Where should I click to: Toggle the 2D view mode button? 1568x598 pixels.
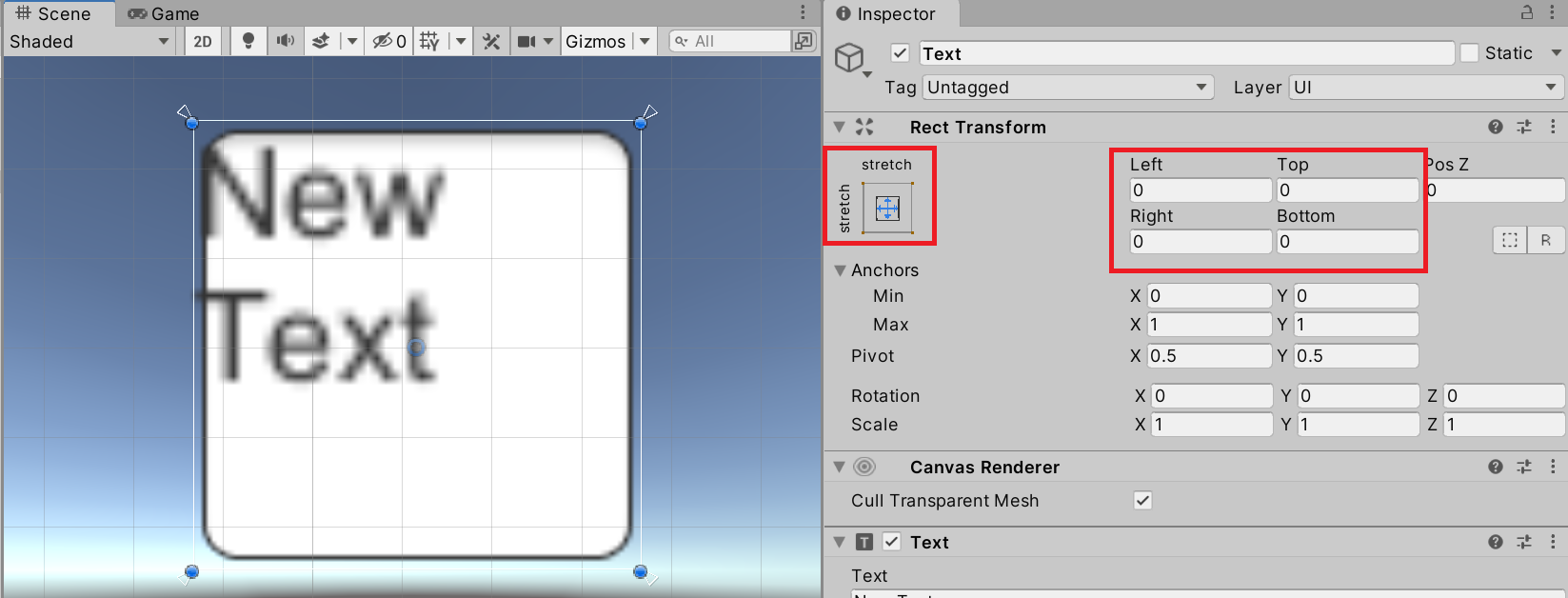click(203, 41)
